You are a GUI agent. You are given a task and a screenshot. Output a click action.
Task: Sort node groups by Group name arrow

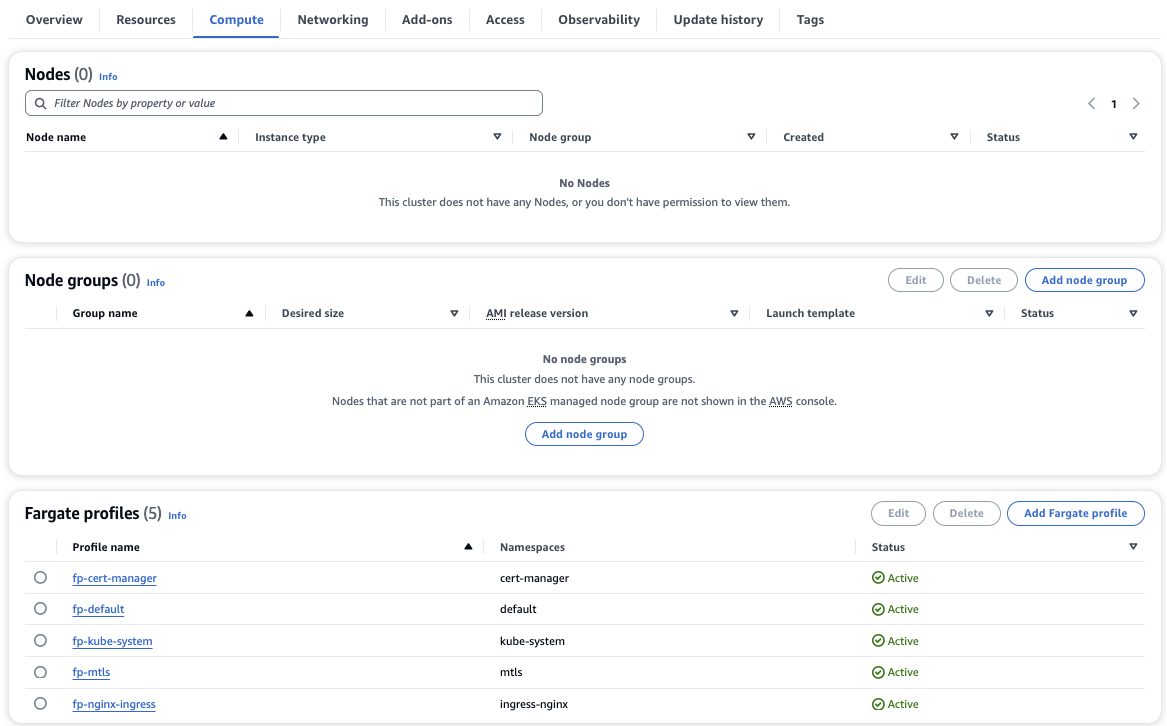tap(249, 313)
